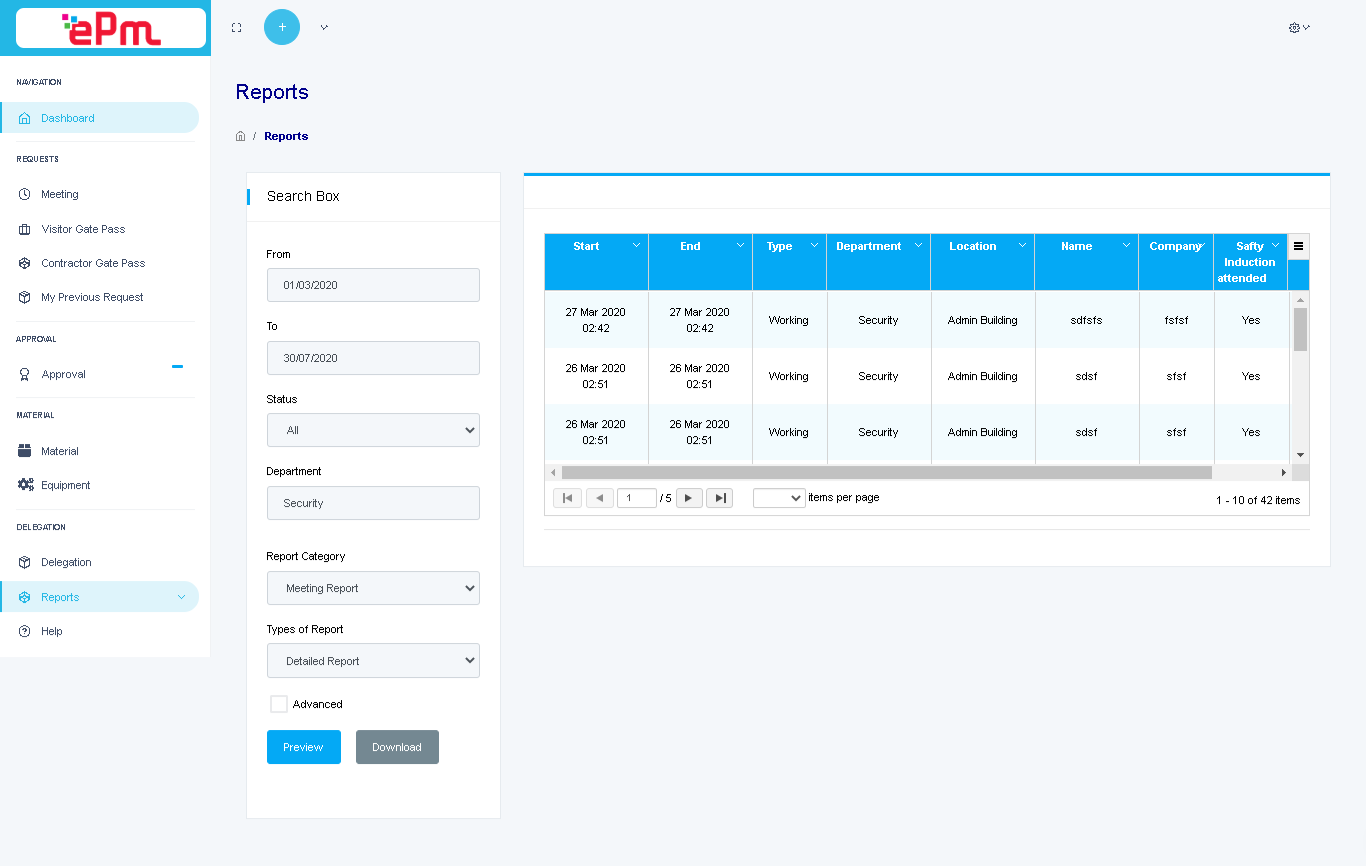The image size is (1366, 866).
Task: Open the grid column menu icon
Action: [1298, 246]
